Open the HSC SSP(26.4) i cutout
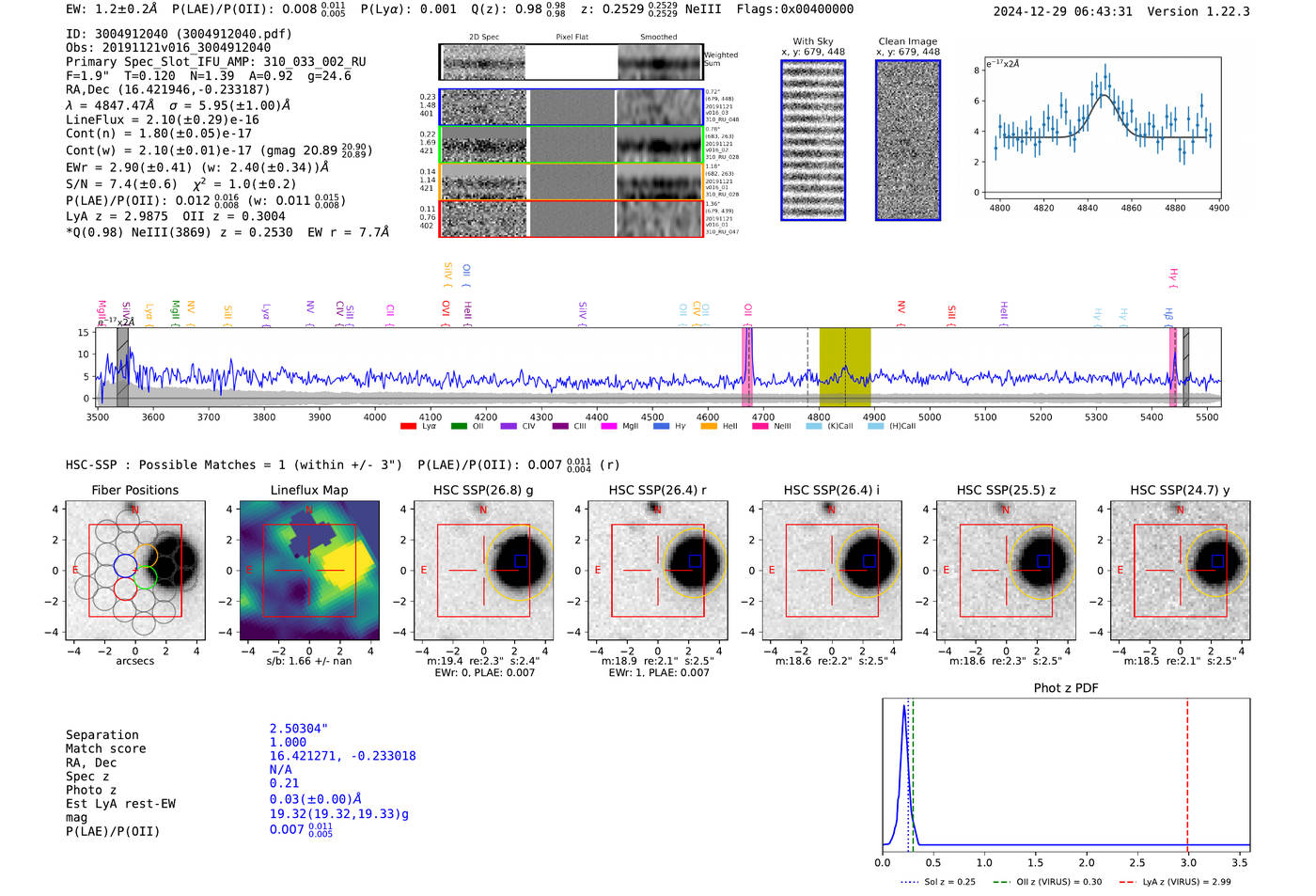This screenshot has width=1316, height=896. [832, 570]
